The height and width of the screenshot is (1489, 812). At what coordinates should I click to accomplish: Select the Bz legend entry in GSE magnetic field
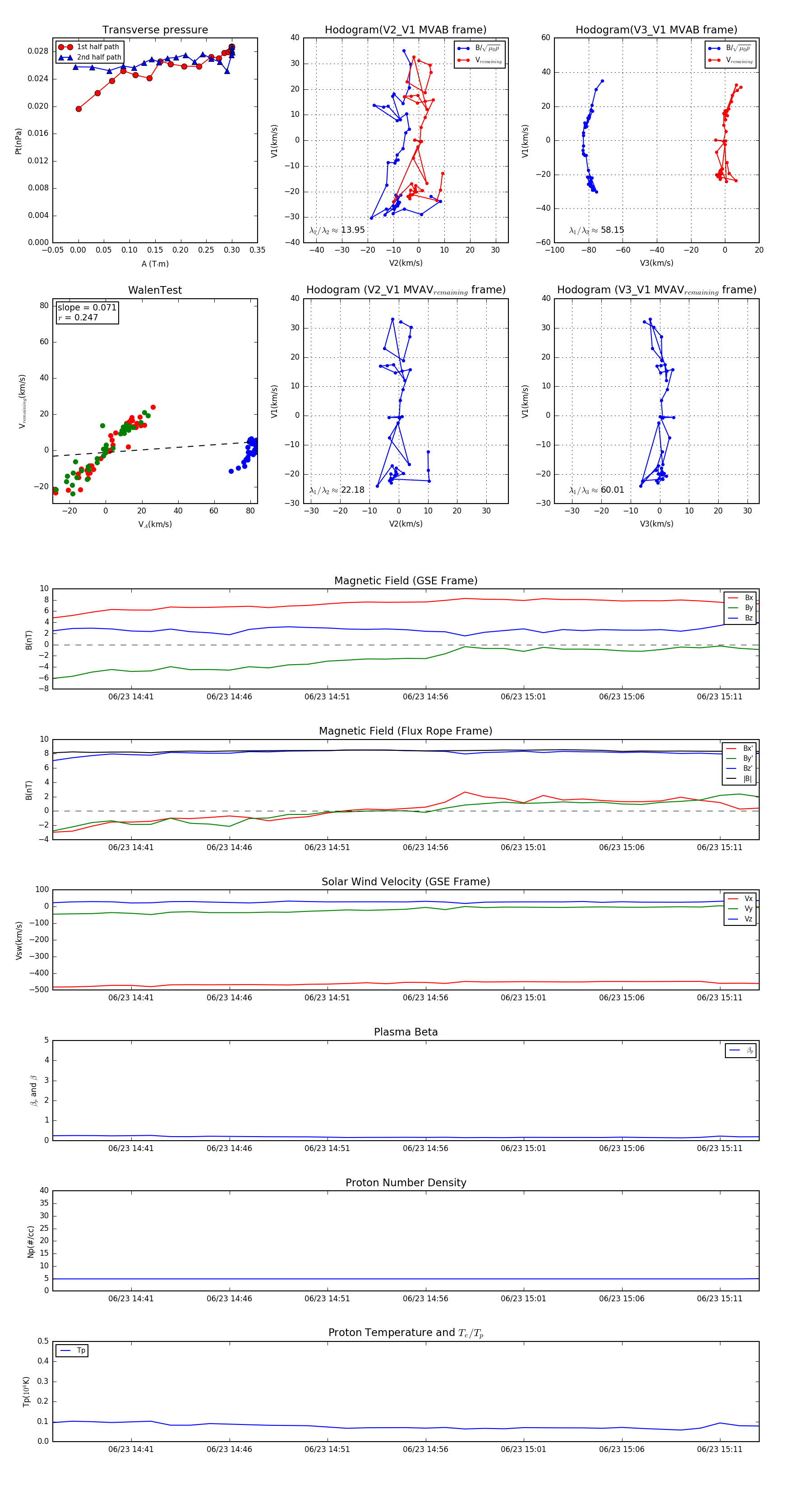tap(740, 619)
